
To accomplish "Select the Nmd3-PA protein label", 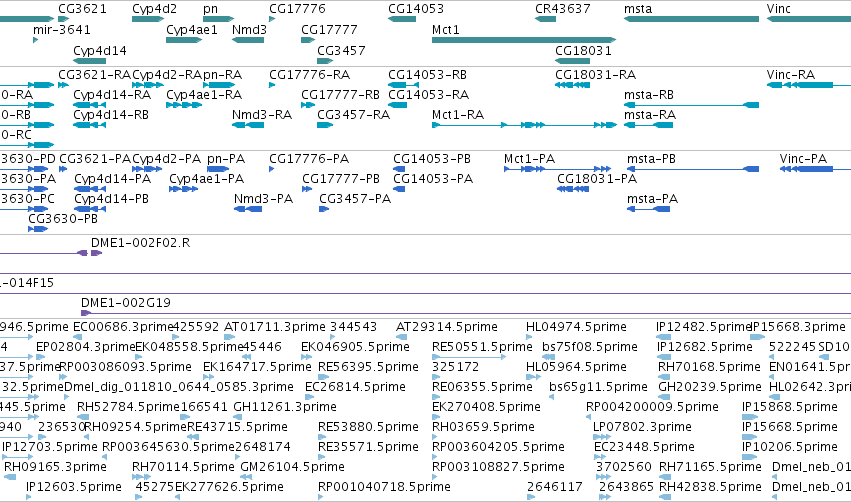I will (263, 199).
